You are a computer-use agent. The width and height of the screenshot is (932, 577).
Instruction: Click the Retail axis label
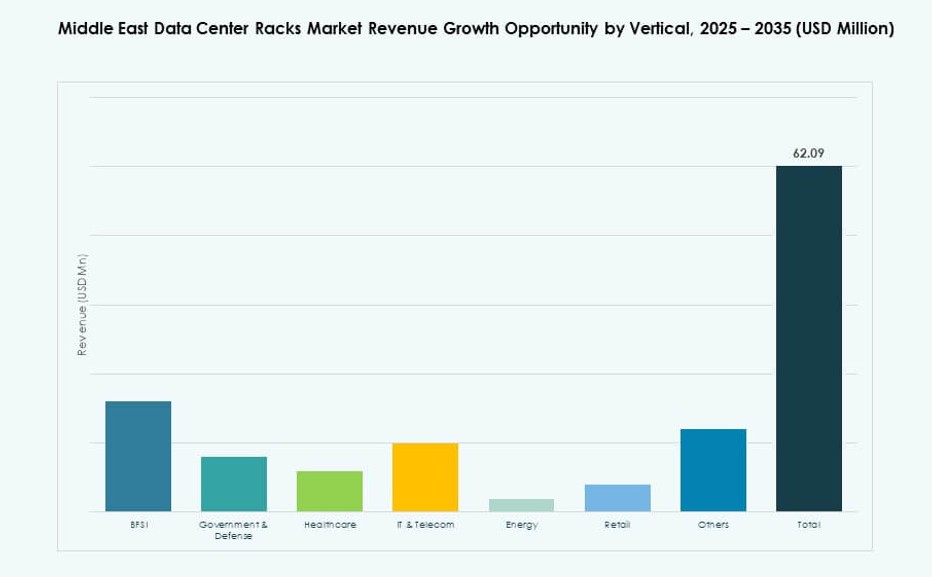coord(617,523)
